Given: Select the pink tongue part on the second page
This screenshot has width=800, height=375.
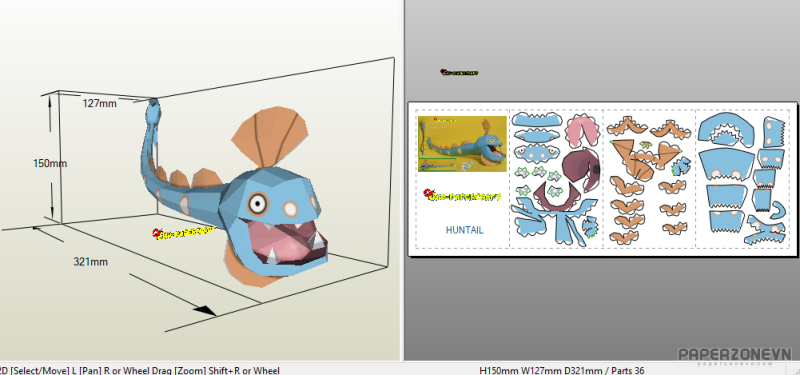Looking at the screenshot, I should point(582,130).
